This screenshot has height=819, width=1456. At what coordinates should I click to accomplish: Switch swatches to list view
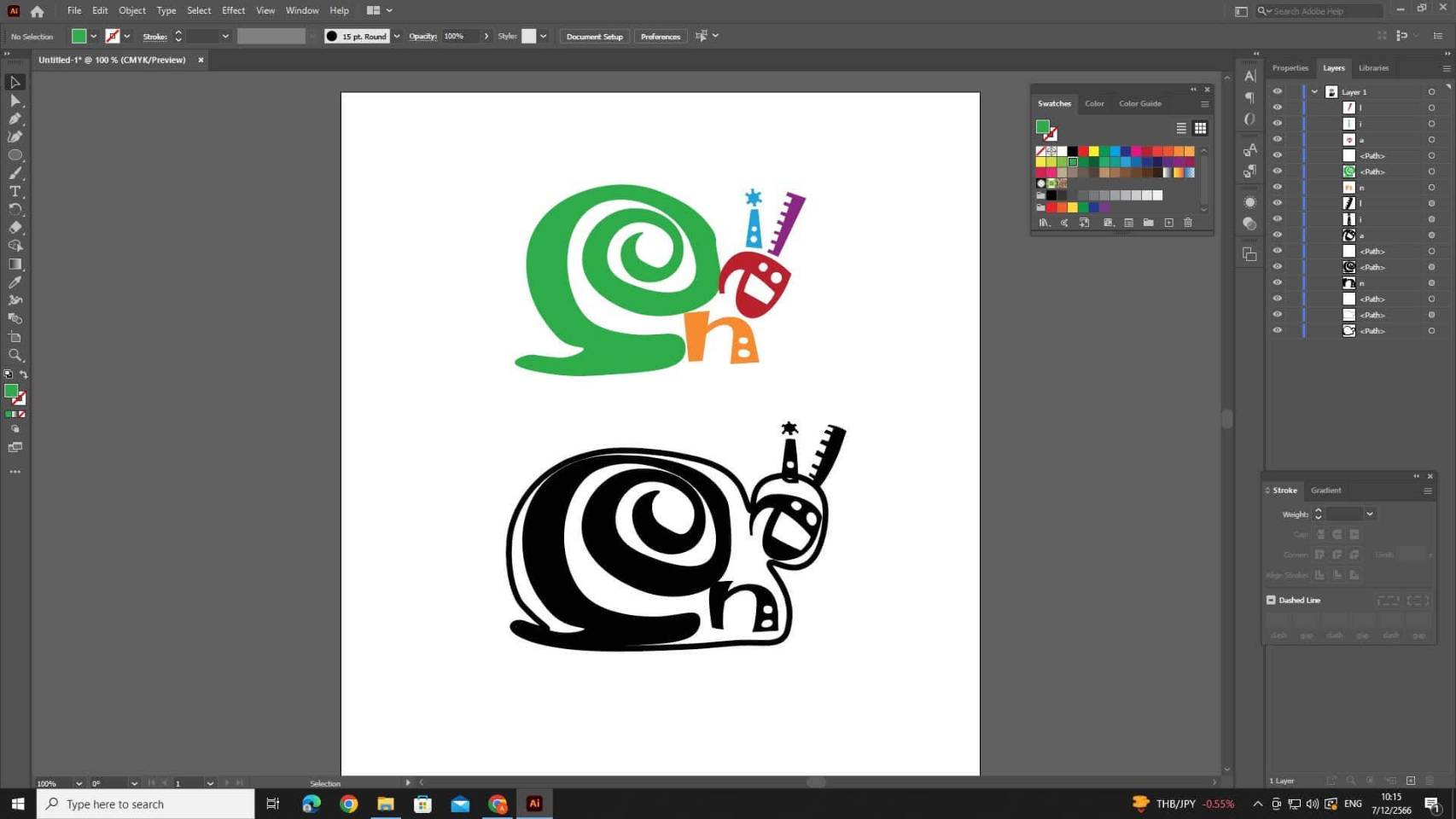pyautogui.click(x=1181, y=128)
